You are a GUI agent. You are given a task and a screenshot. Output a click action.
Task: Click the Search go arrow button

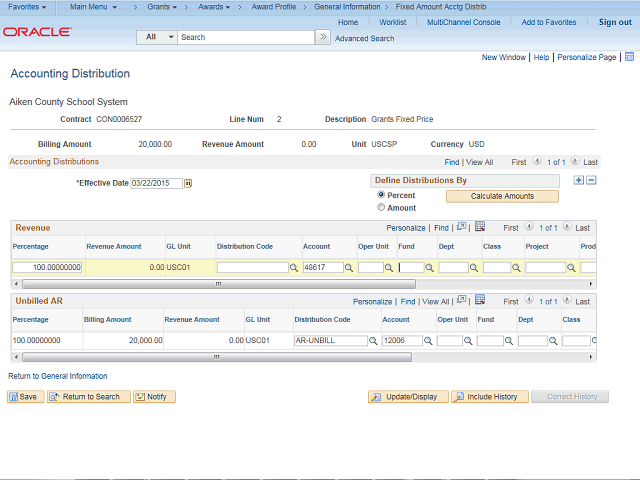tap(323, 37)
